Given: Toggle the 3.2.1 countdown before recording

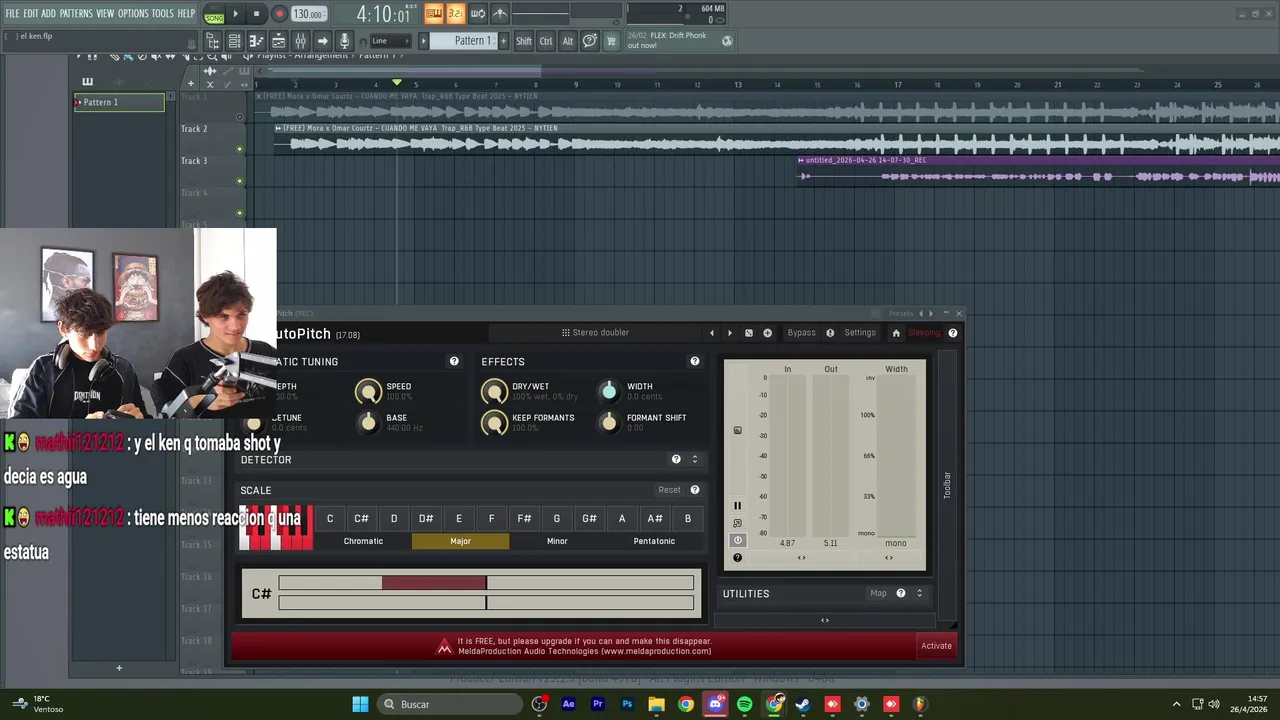Looking at the screenshot, I should (455, 13).
